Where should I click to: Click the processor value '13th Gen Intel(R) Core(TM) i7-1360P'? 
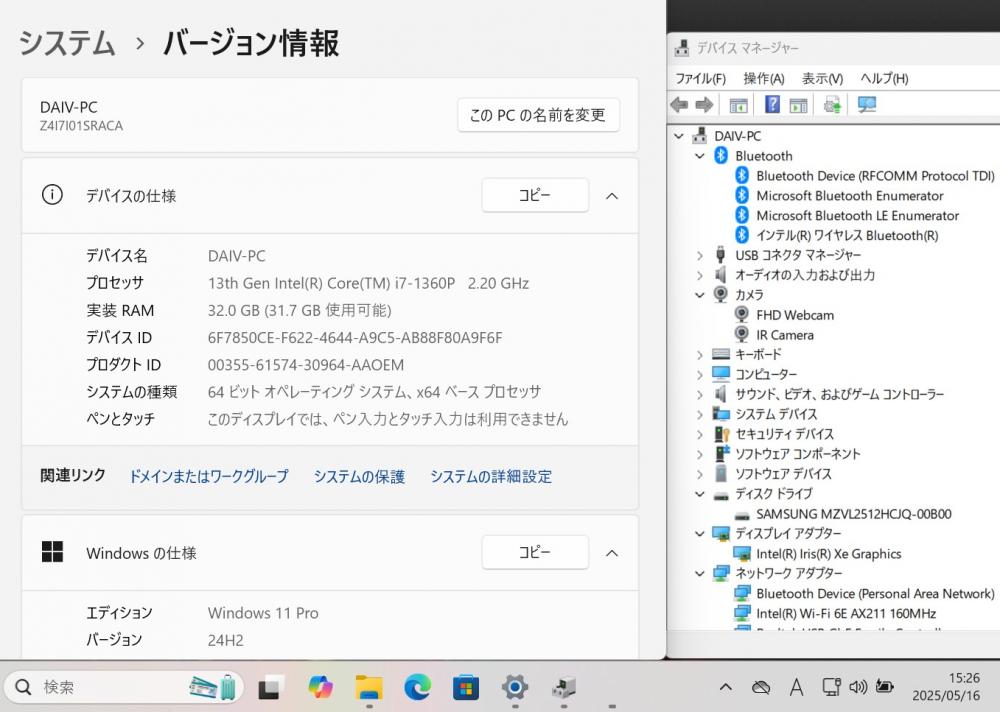click(331, 283)
